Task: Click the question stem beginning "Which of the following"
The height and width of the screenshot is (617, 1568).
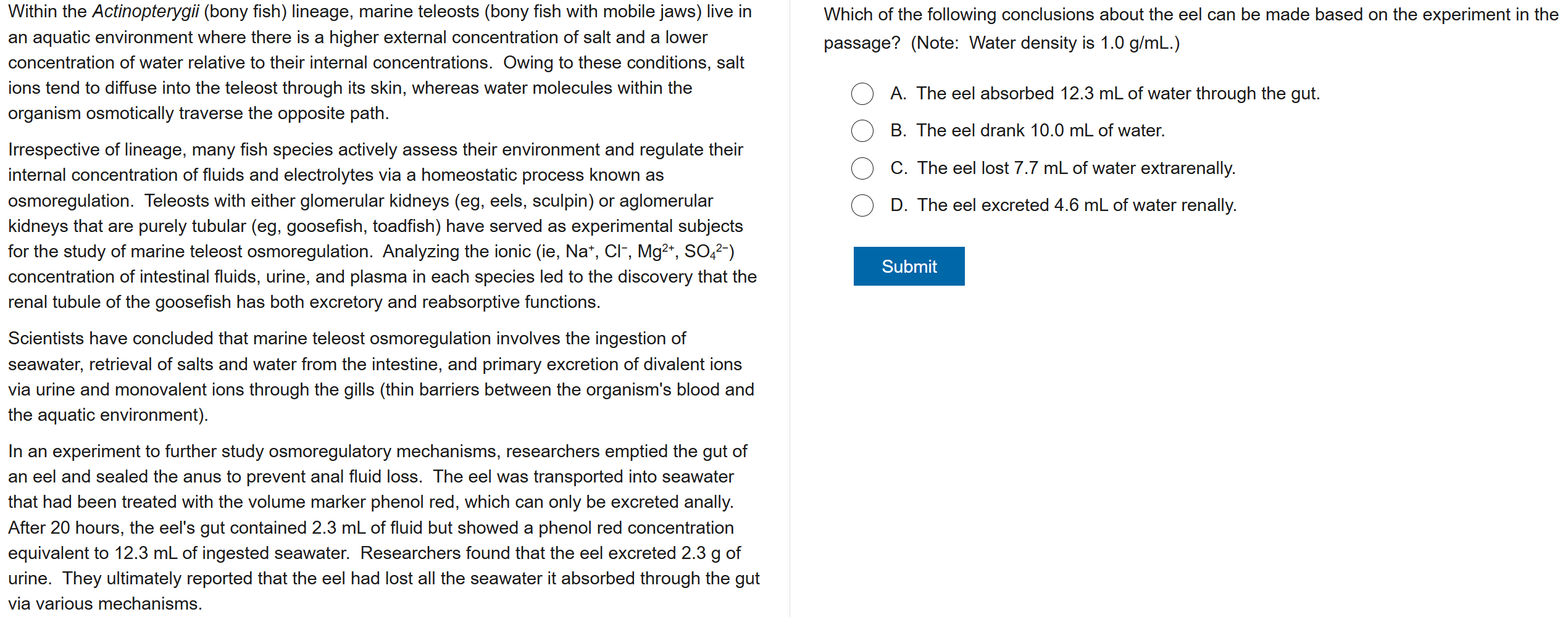Action: click(1191, 15)
